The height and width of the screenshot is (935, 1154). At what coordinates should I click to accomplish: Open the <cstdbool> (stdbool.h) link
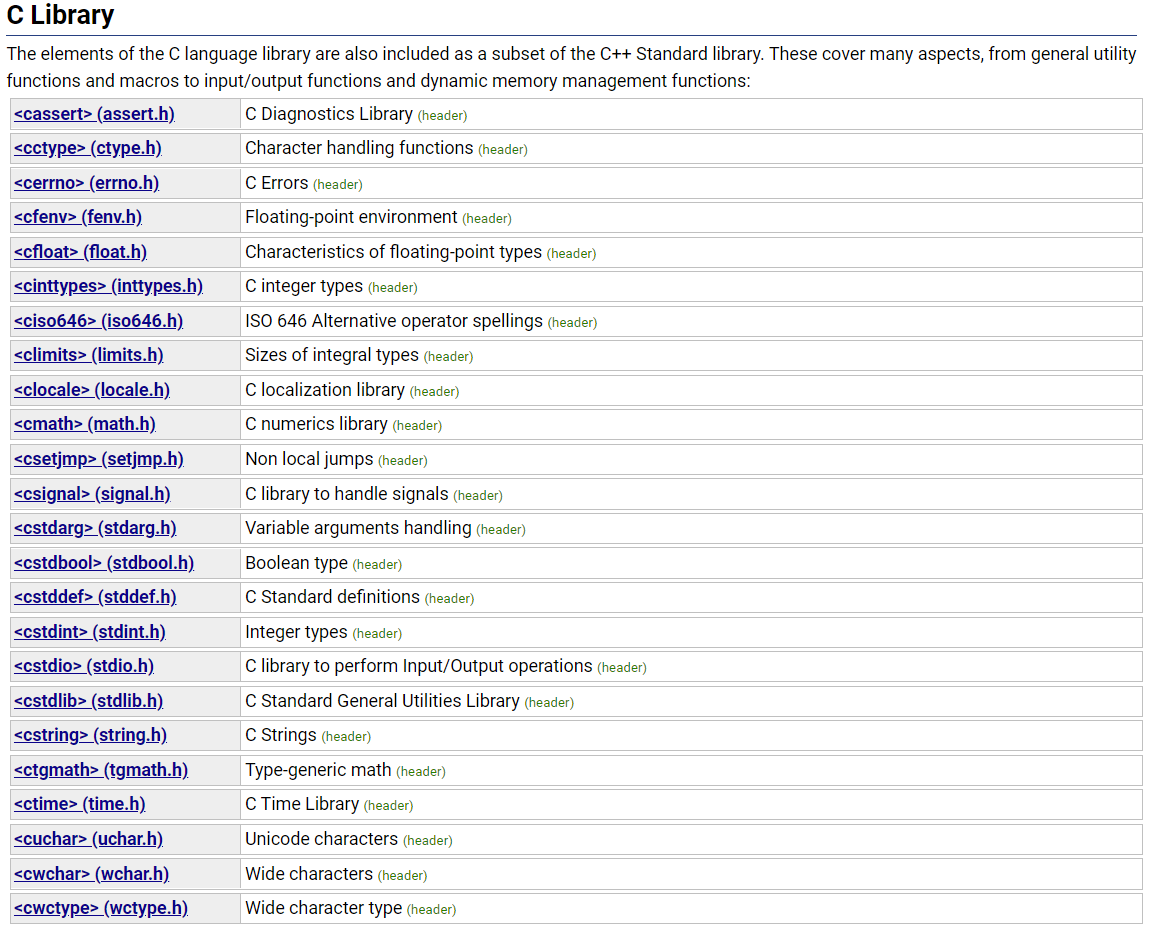104,562
